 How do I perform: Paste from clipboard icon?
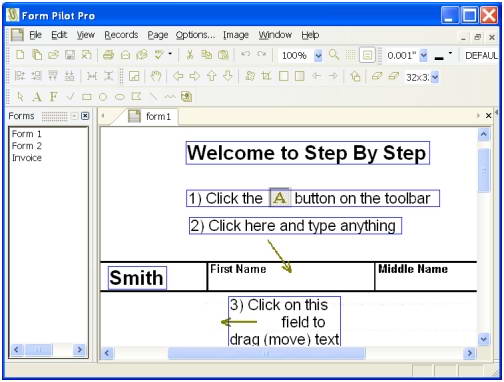(x=223, y=55)
